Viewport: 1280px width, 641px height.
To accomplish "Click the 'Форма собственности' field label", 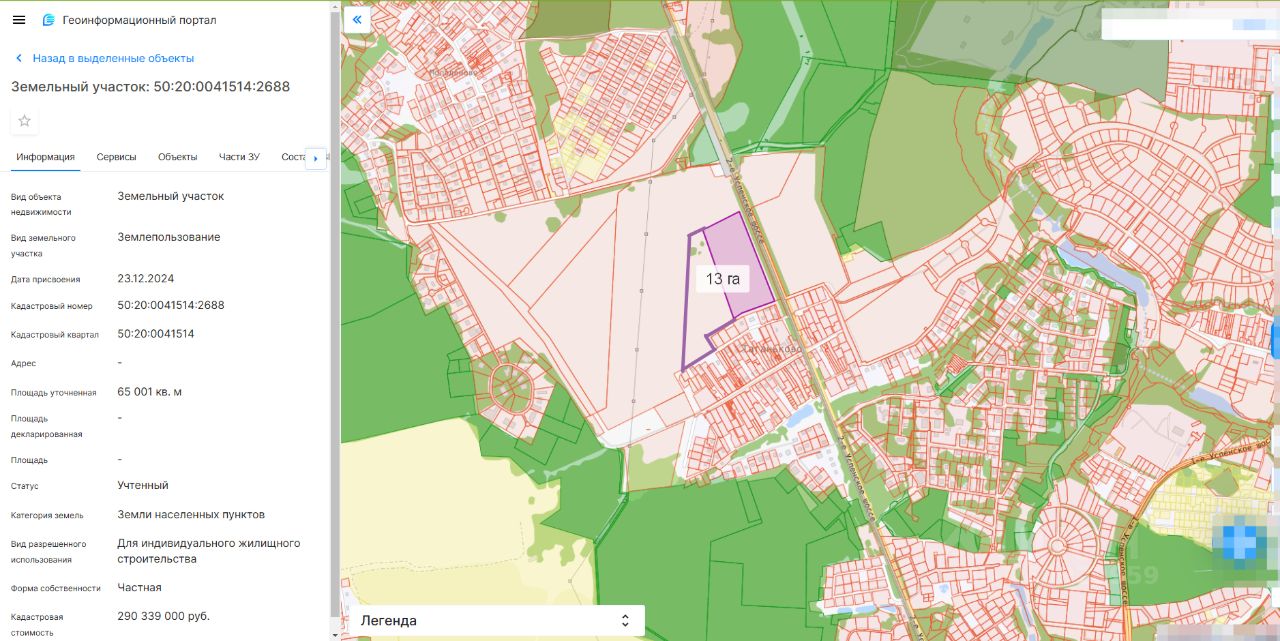I will 56,588.
